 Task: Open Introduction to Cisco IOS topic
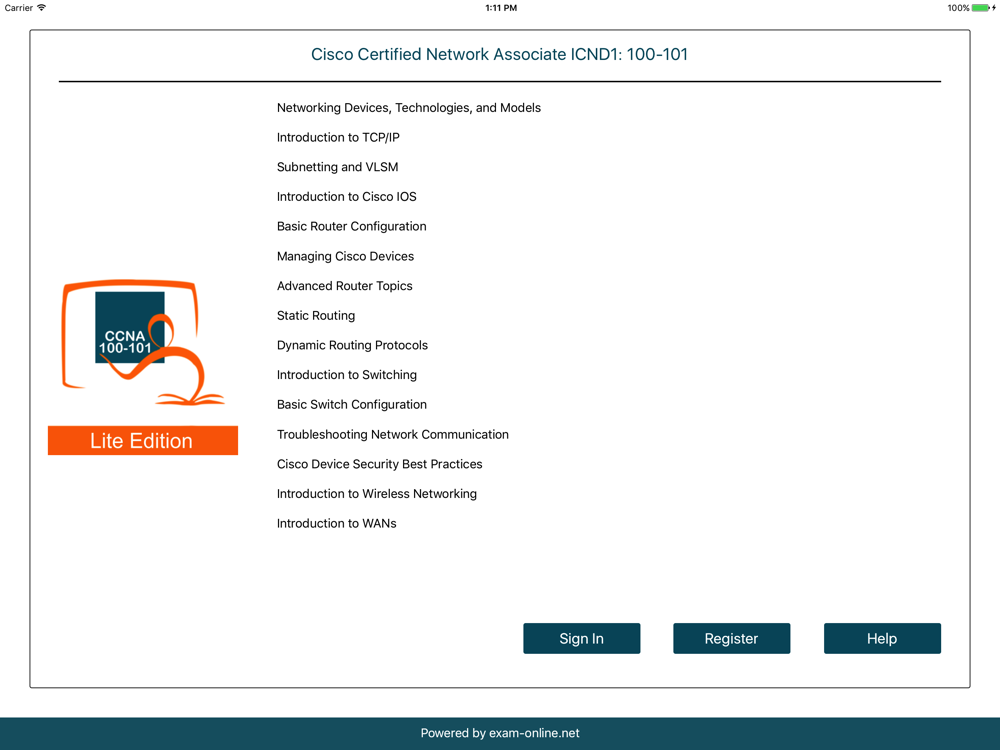coord(346,197)
